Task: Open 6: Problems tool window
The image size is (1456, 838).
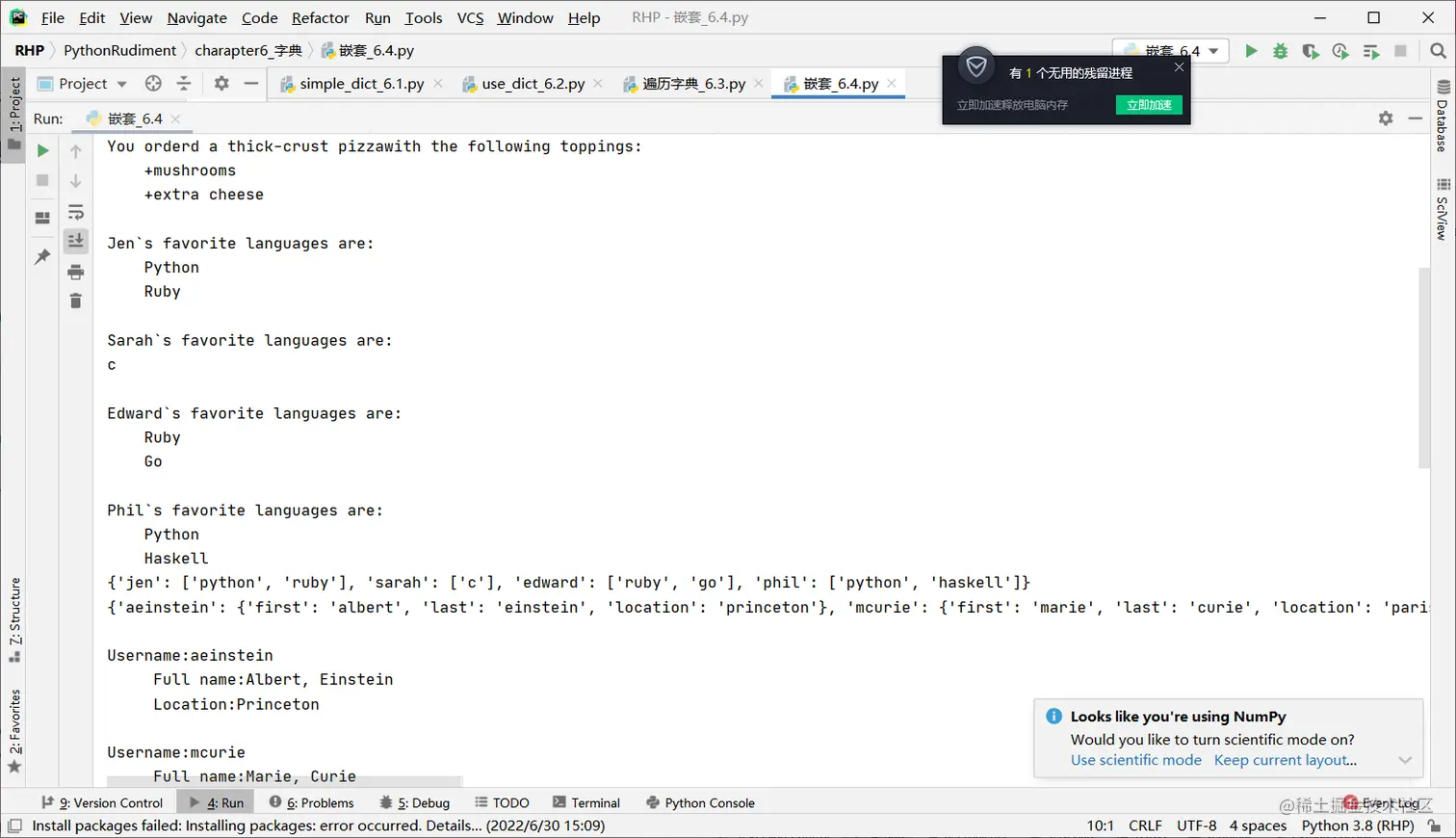Action: point(312,802)
